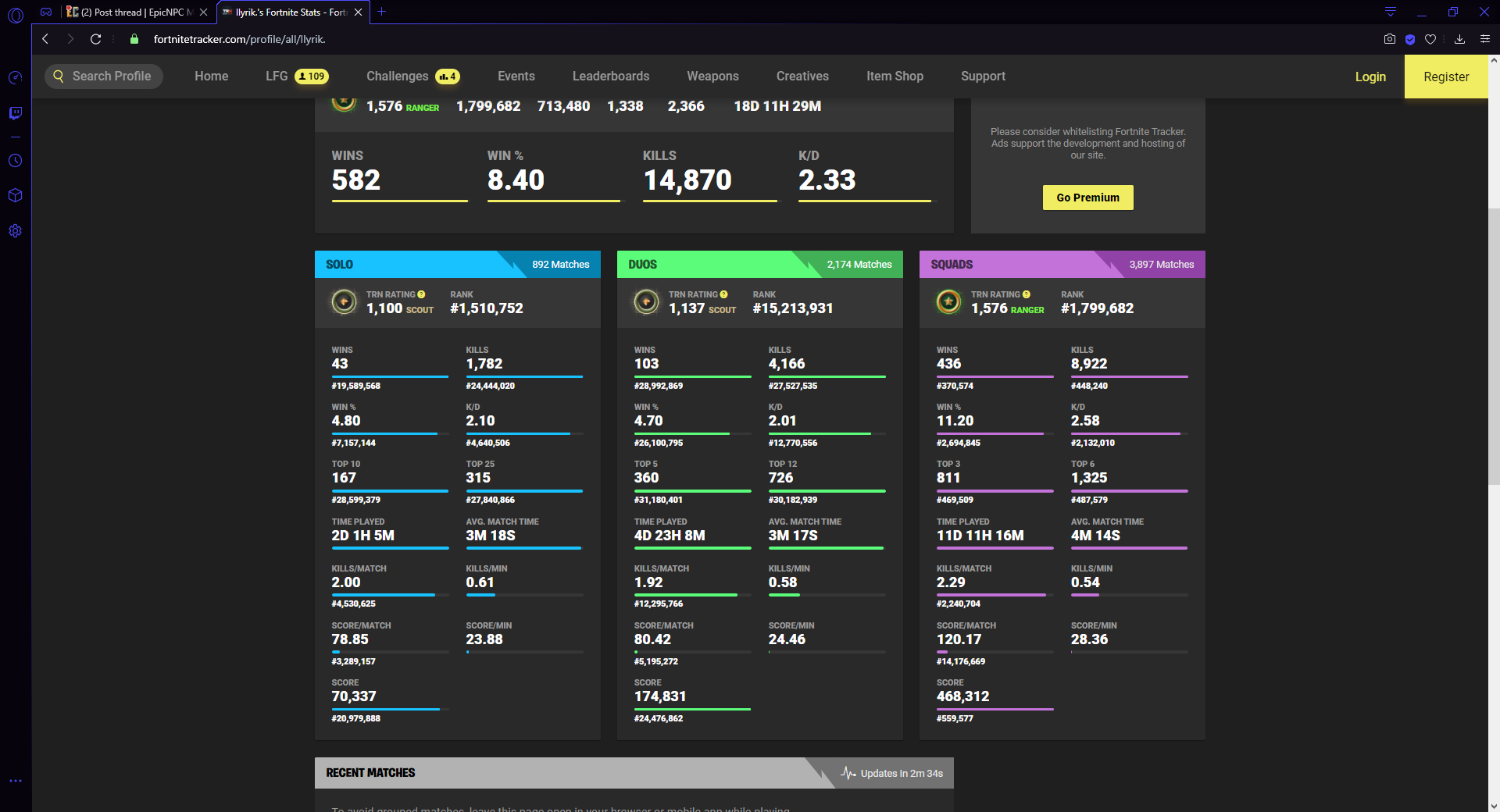This screenshot has height=812, width=1500.
Task: Click the GX Corner gamepad icon
Action: [46, 12]
